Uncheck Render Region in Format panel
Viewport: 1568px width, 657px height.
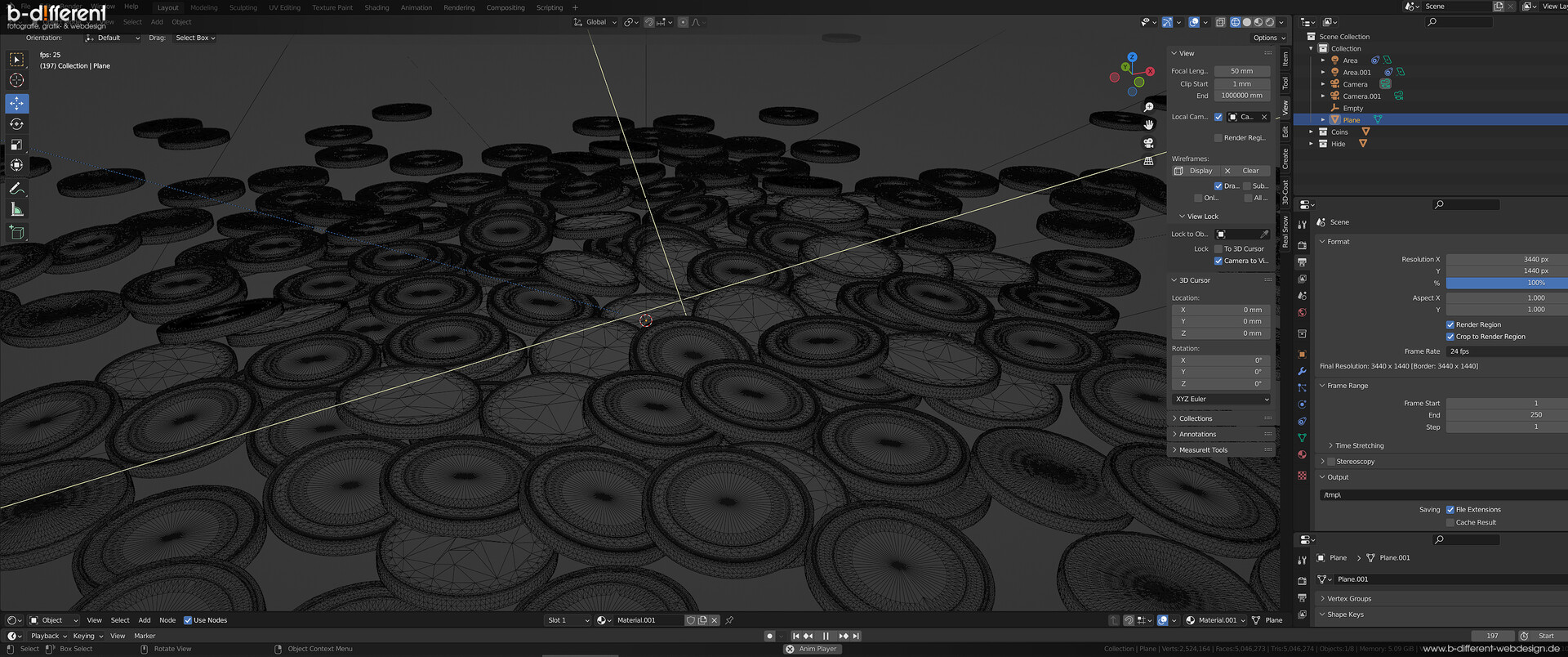[x=1450, y=324]
